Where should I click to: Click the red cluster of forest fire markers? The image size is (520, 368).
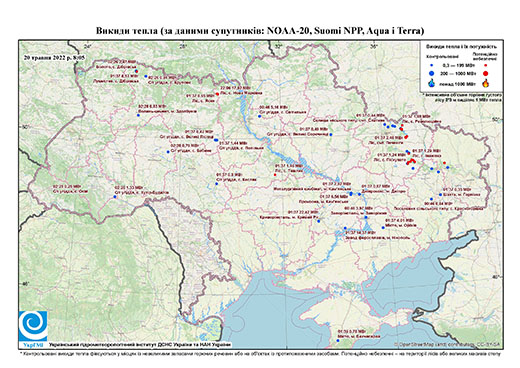(411, 161)
